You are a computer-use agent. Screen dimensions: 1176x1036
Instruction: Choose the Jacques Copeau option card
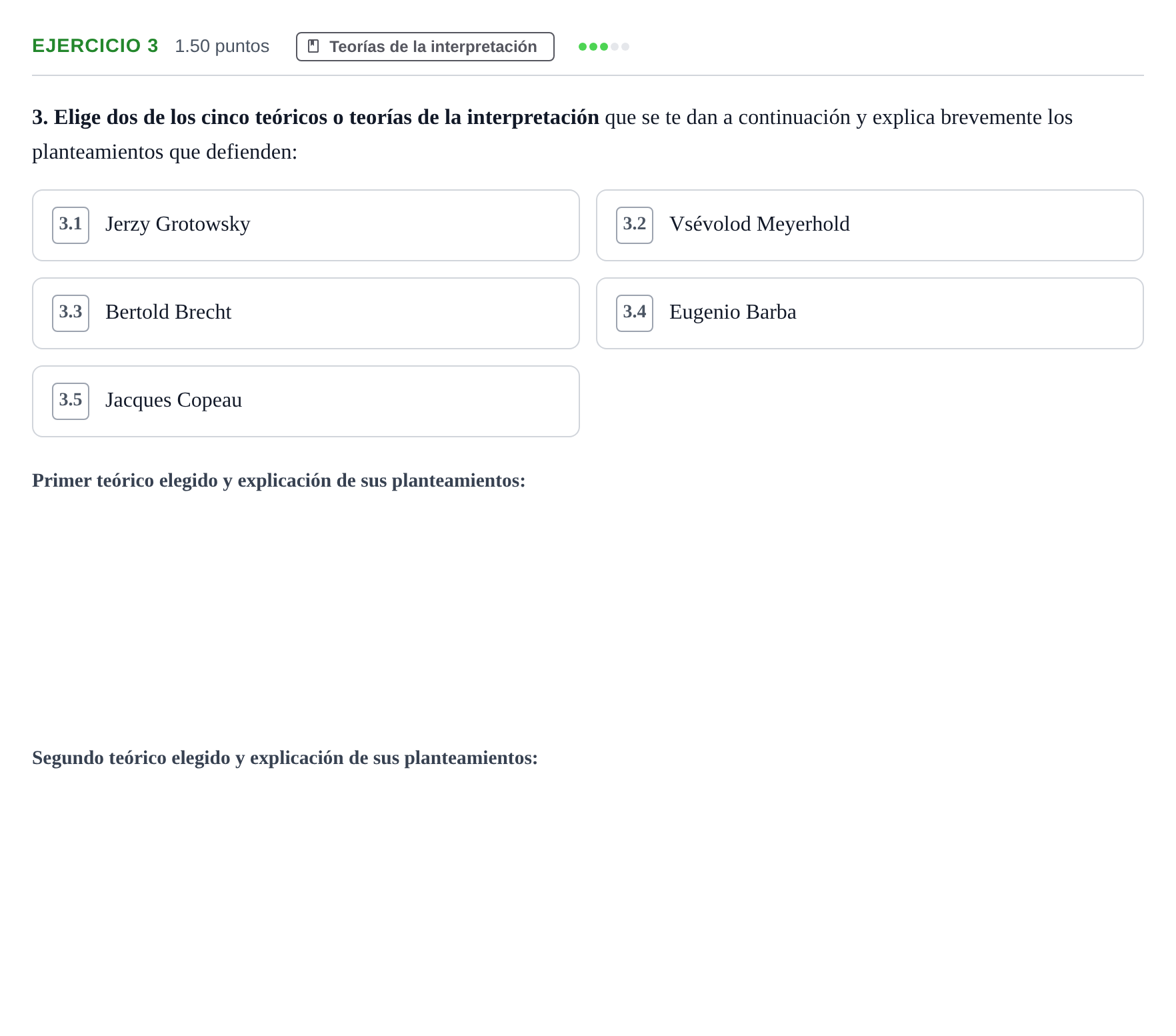[306, 401]
